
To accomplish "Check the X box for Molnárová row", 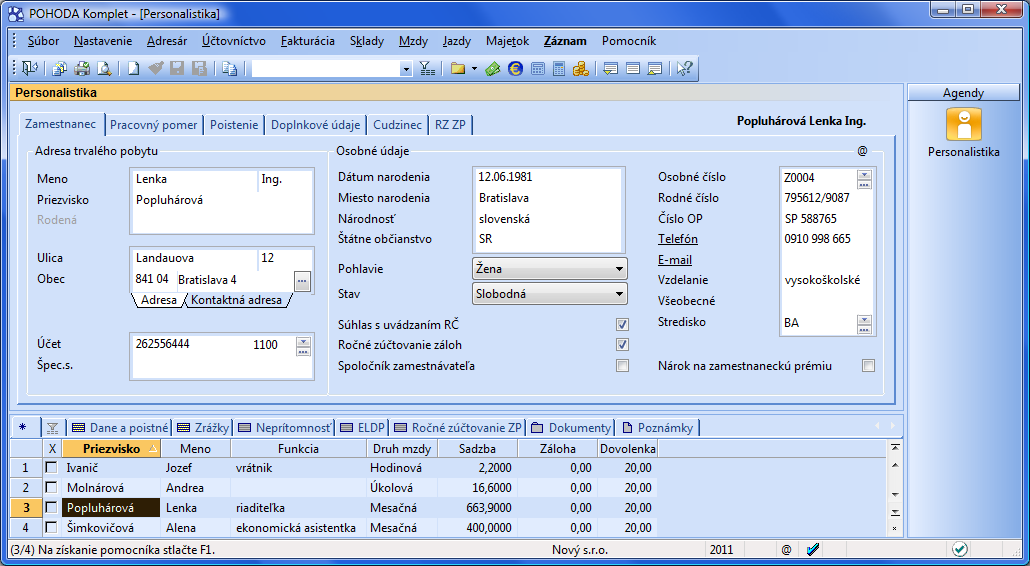I will pyautogui.click(x=51, y=487).
